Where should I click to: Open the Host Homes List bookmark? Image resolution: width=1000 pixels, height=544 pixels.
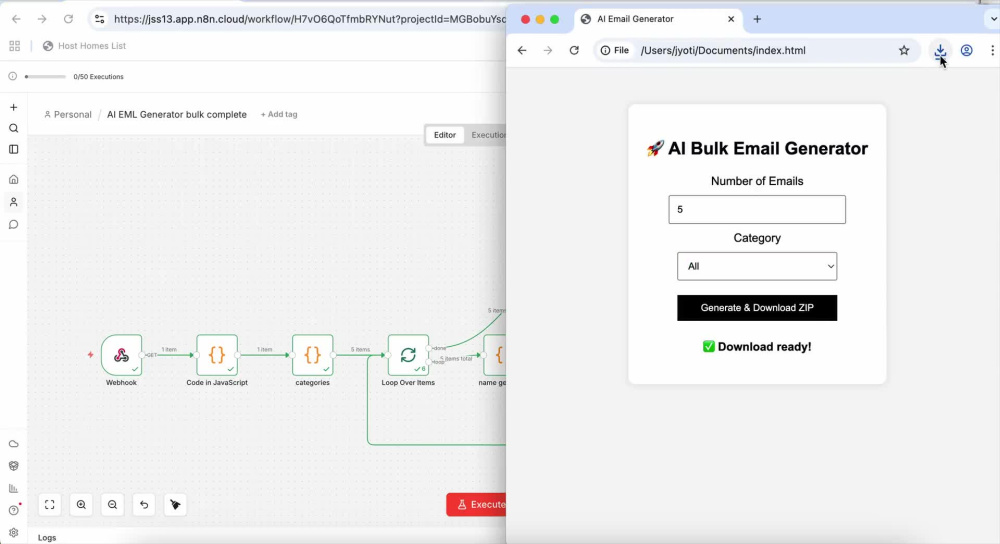point(84,46)
